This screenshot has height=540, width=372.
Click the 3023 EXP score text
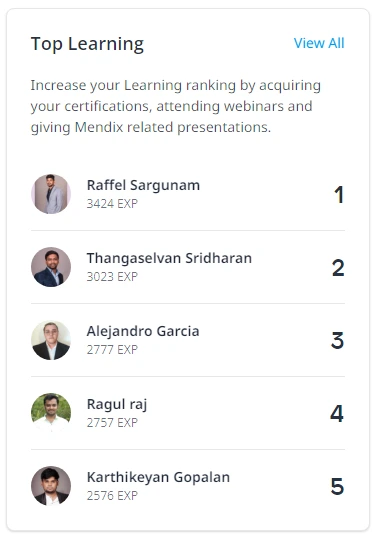(112, 277)
